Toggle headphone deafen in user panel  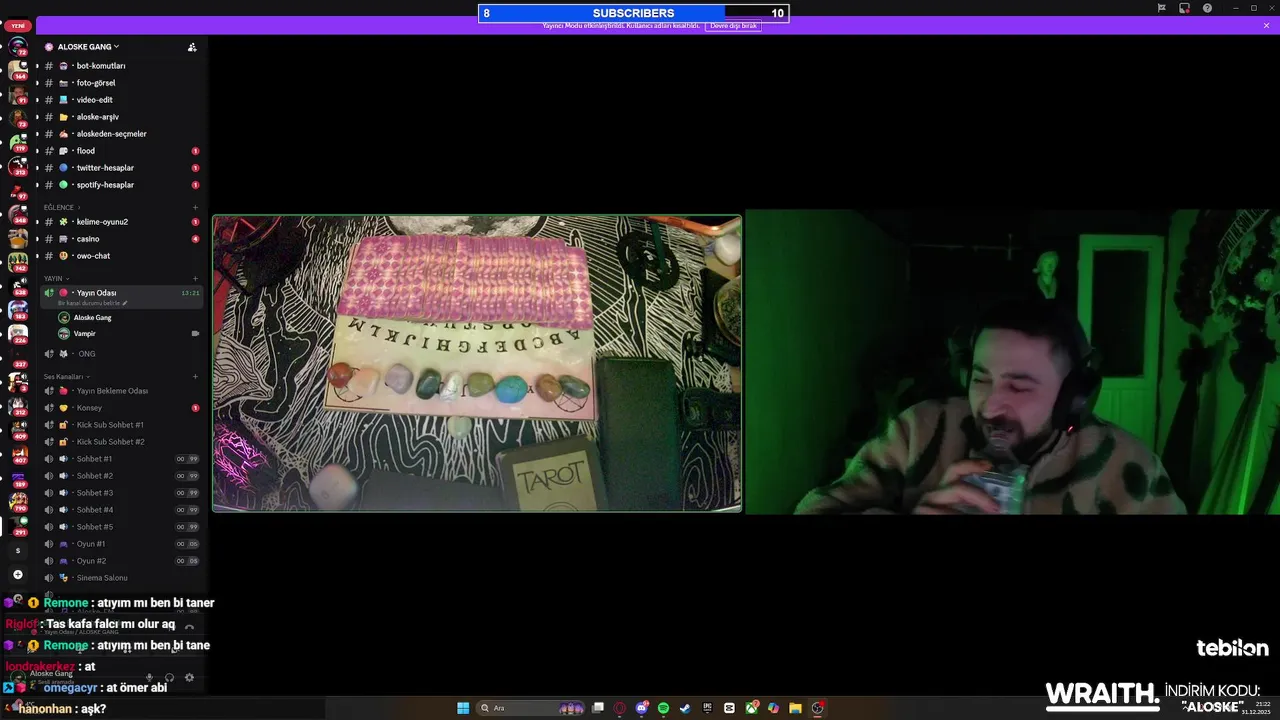pos(169,678)
